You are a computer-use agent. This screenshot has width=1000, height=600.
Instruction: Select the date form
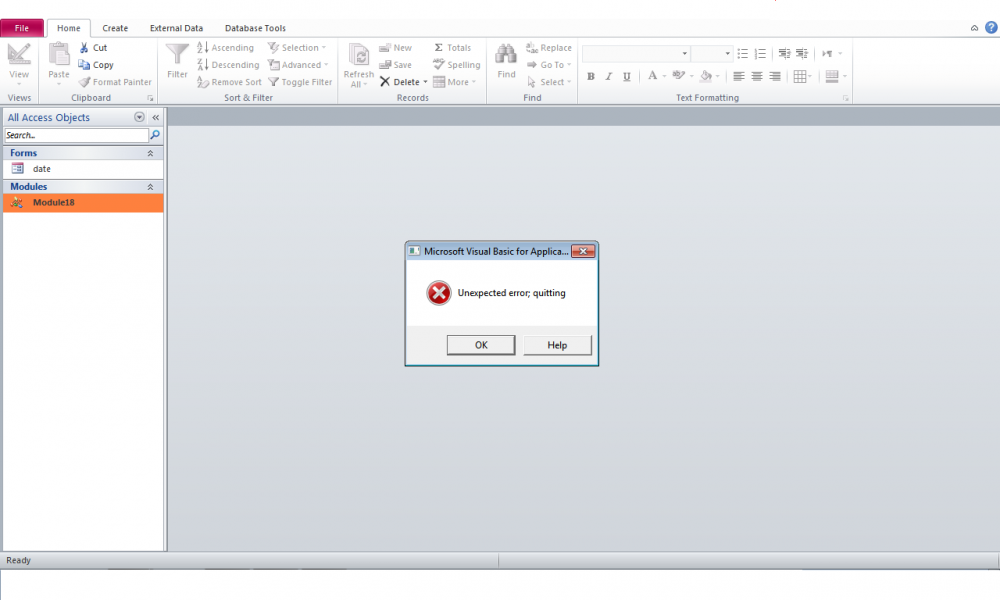coord(83,169)
